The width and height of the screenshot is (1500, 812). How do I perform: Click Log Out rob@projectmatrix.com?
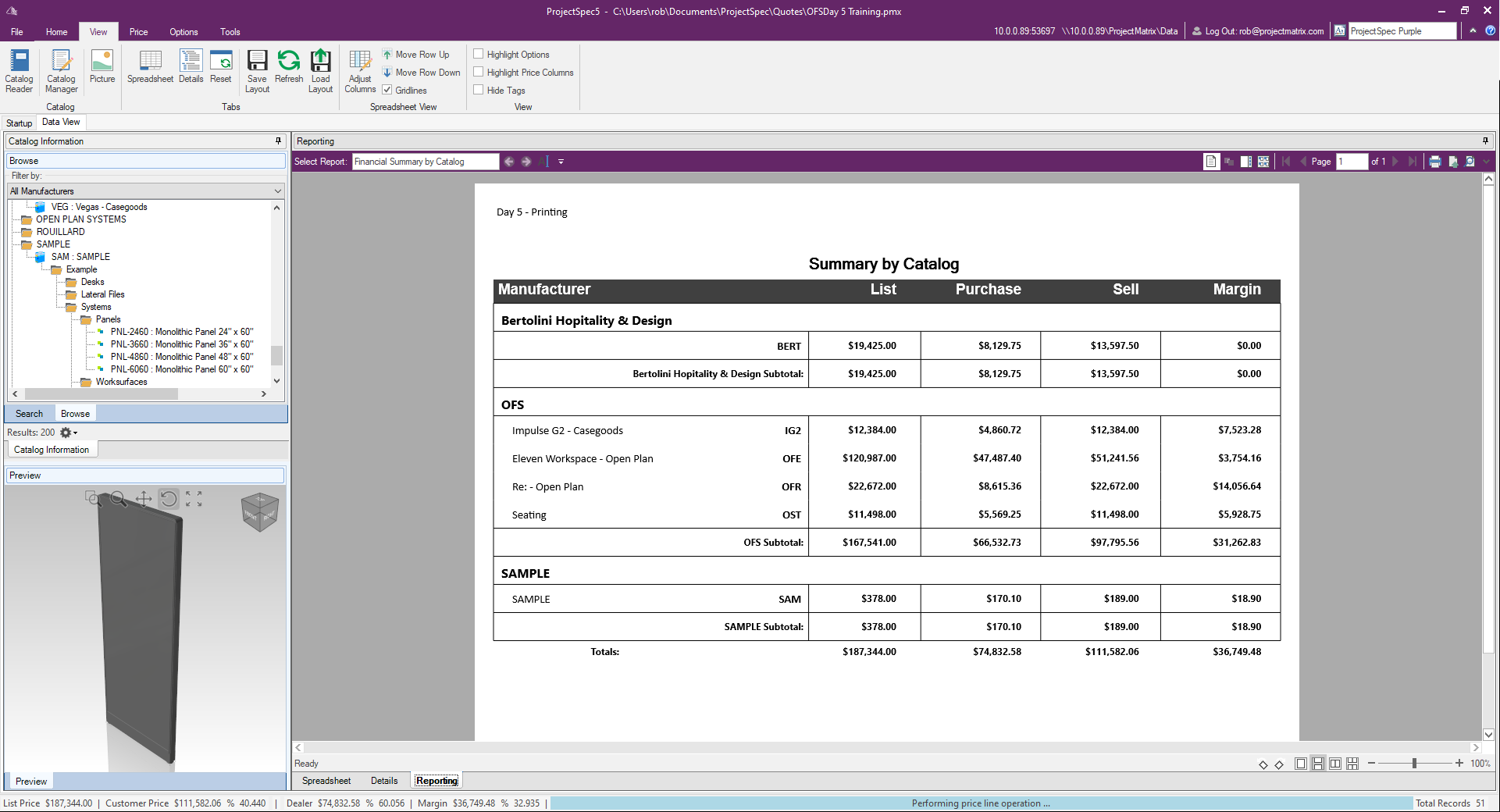pos(1258,31)
